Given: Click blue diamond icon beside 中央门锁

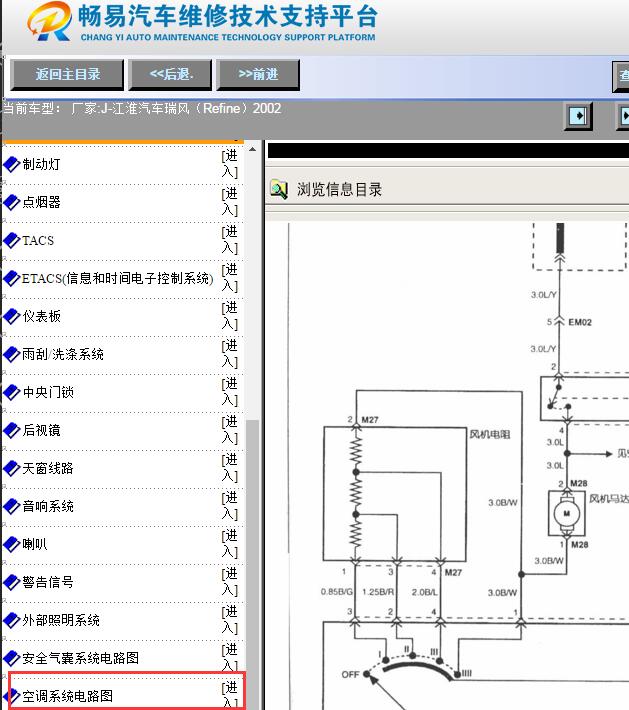Looking at the screenshot, I should [11, 392].
